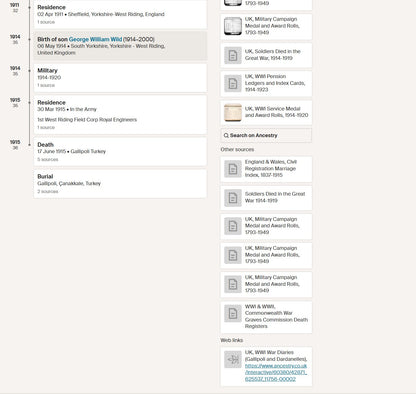Open George William Wild profile link
This screenshot has height=394, width=416.
pos(95,39)
